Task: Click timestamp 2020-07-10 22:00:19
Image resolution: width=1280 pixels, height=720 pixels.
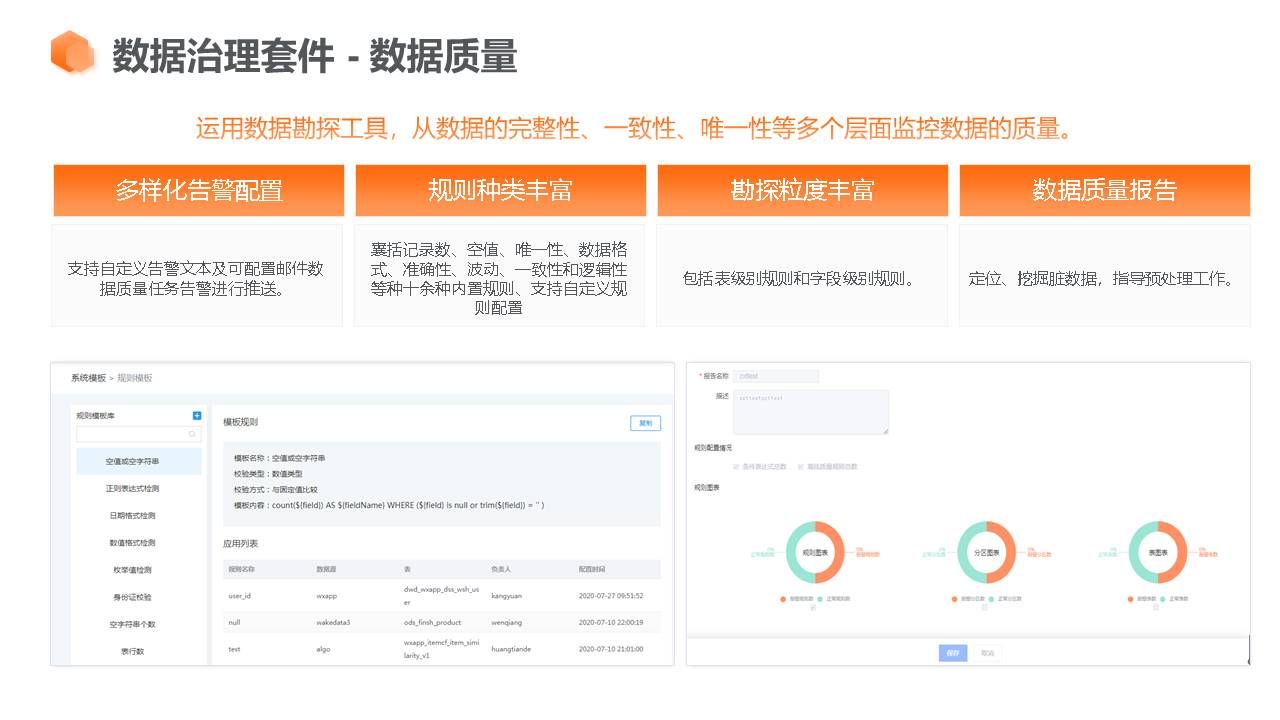Action: coord(611,622)
